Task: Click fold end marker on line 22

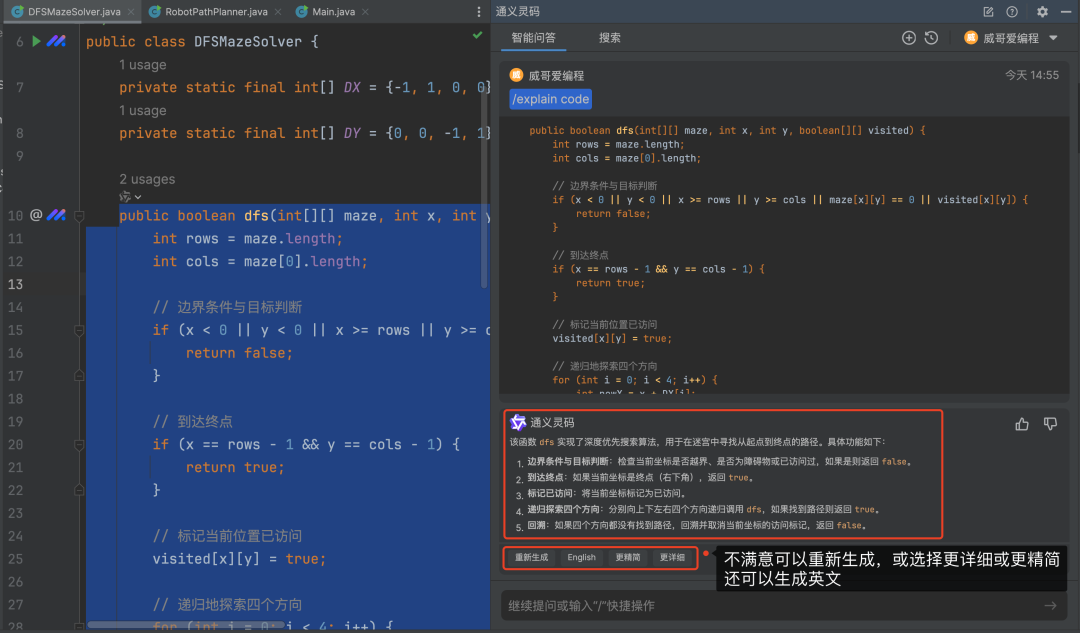Action: [79, 490]
